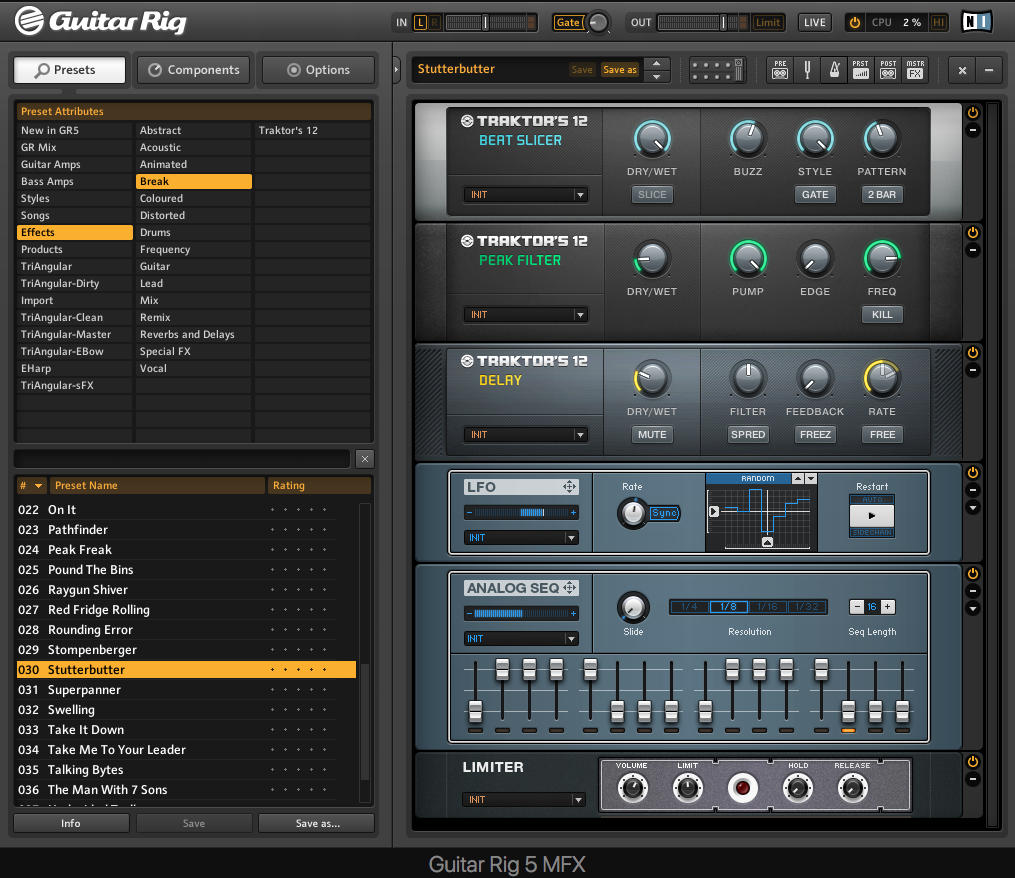Expand the LFO module down arrow
This screenshot has height=878, width=1015.
click(972, 508)
